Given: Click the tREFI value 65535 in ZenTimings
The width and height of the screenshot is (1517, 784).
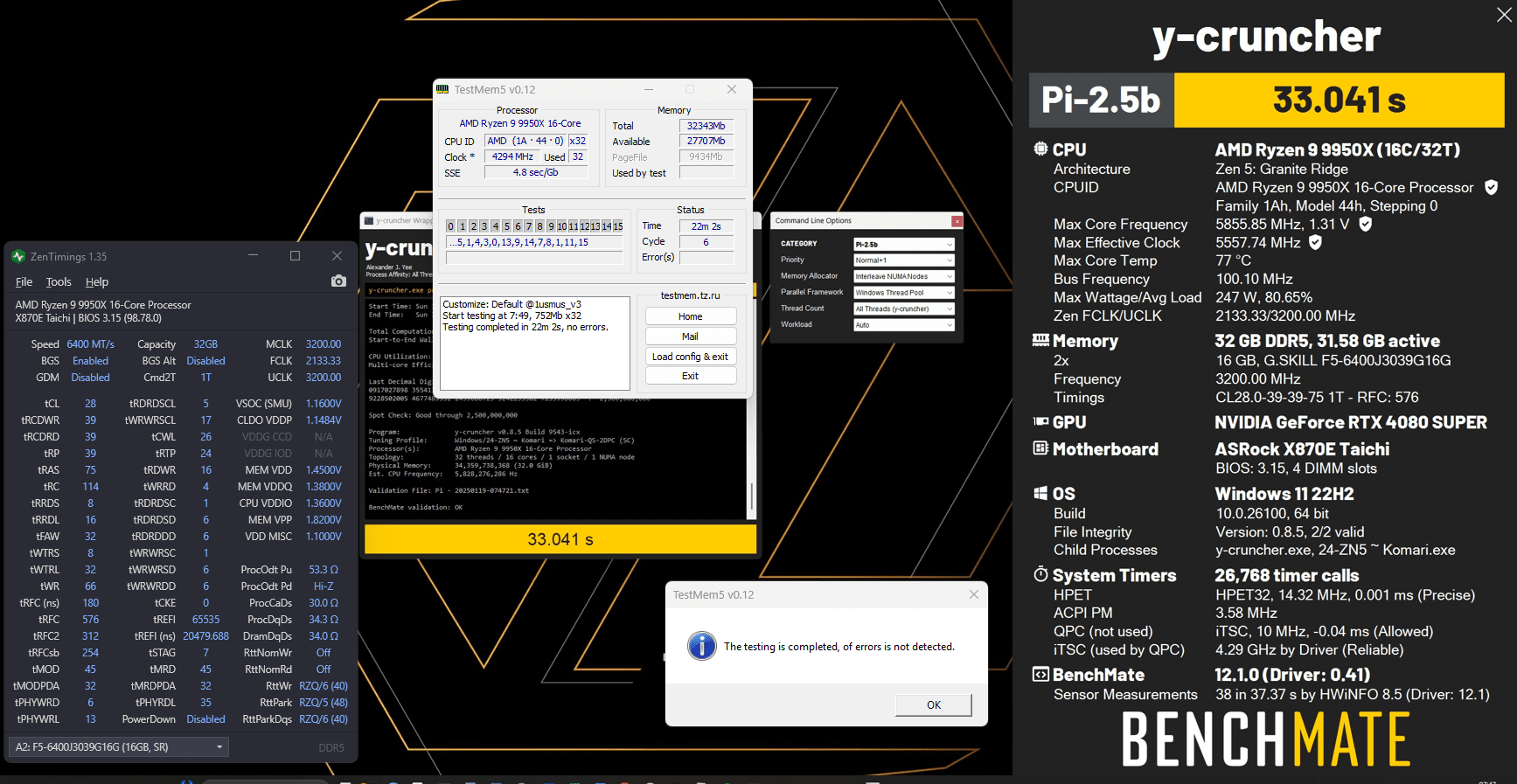Looking at the screenshot, I should (206, 619).
